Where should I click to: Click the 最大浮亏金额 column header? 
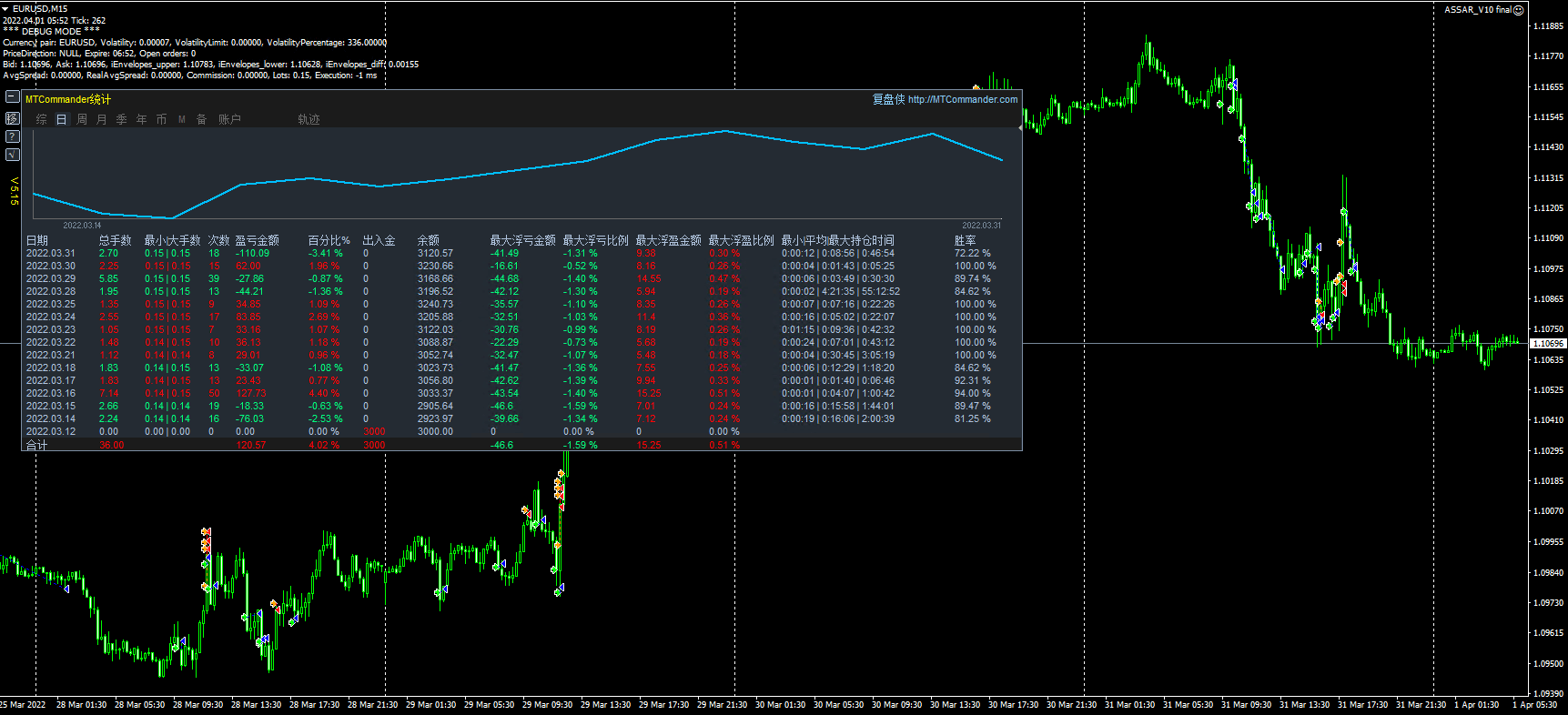point(523,240)
